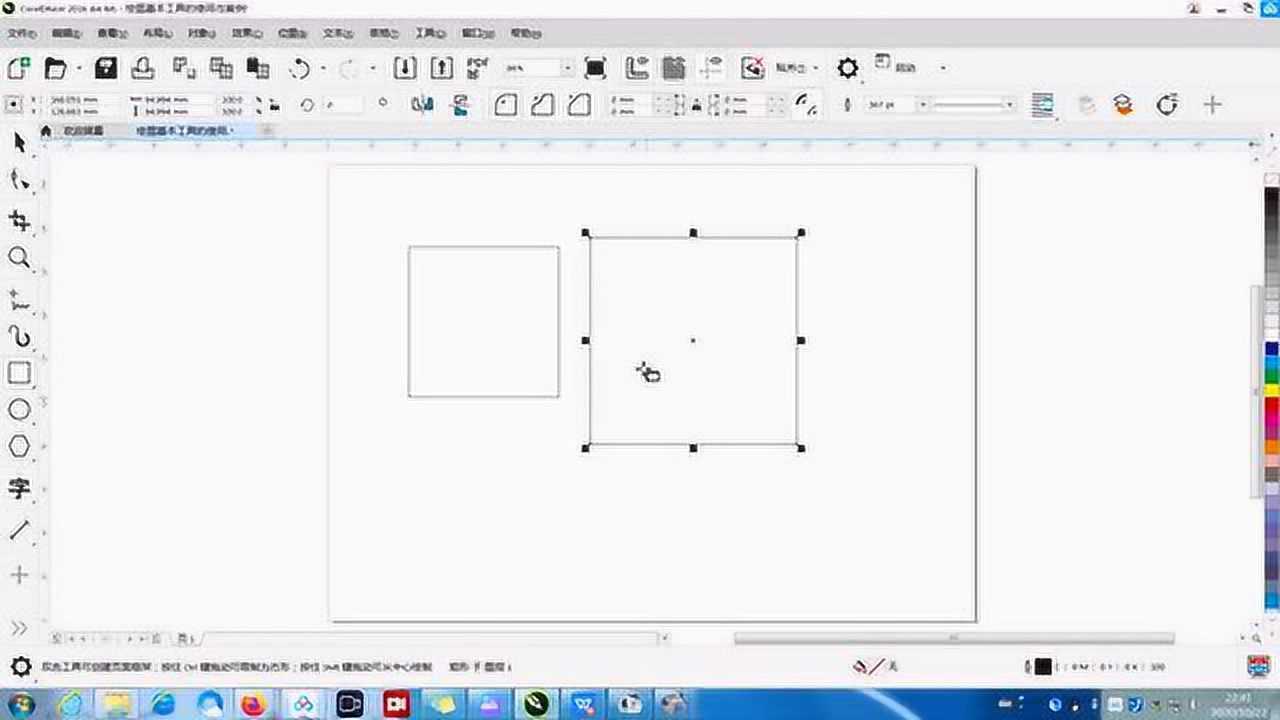1280x720 pixels.
Task: Open the last menu in the menu bar
Action: pos(526,33)
